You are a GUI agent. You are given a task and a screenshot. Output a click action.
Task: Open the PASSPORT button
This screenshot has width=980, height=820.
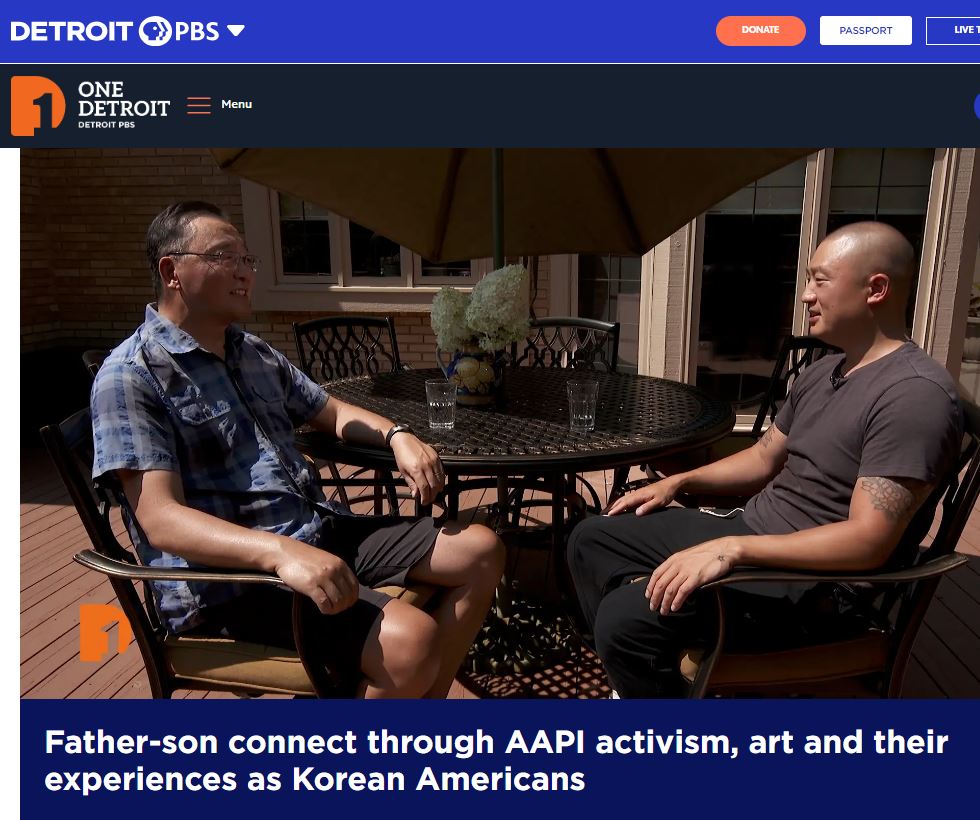point(866,31)
